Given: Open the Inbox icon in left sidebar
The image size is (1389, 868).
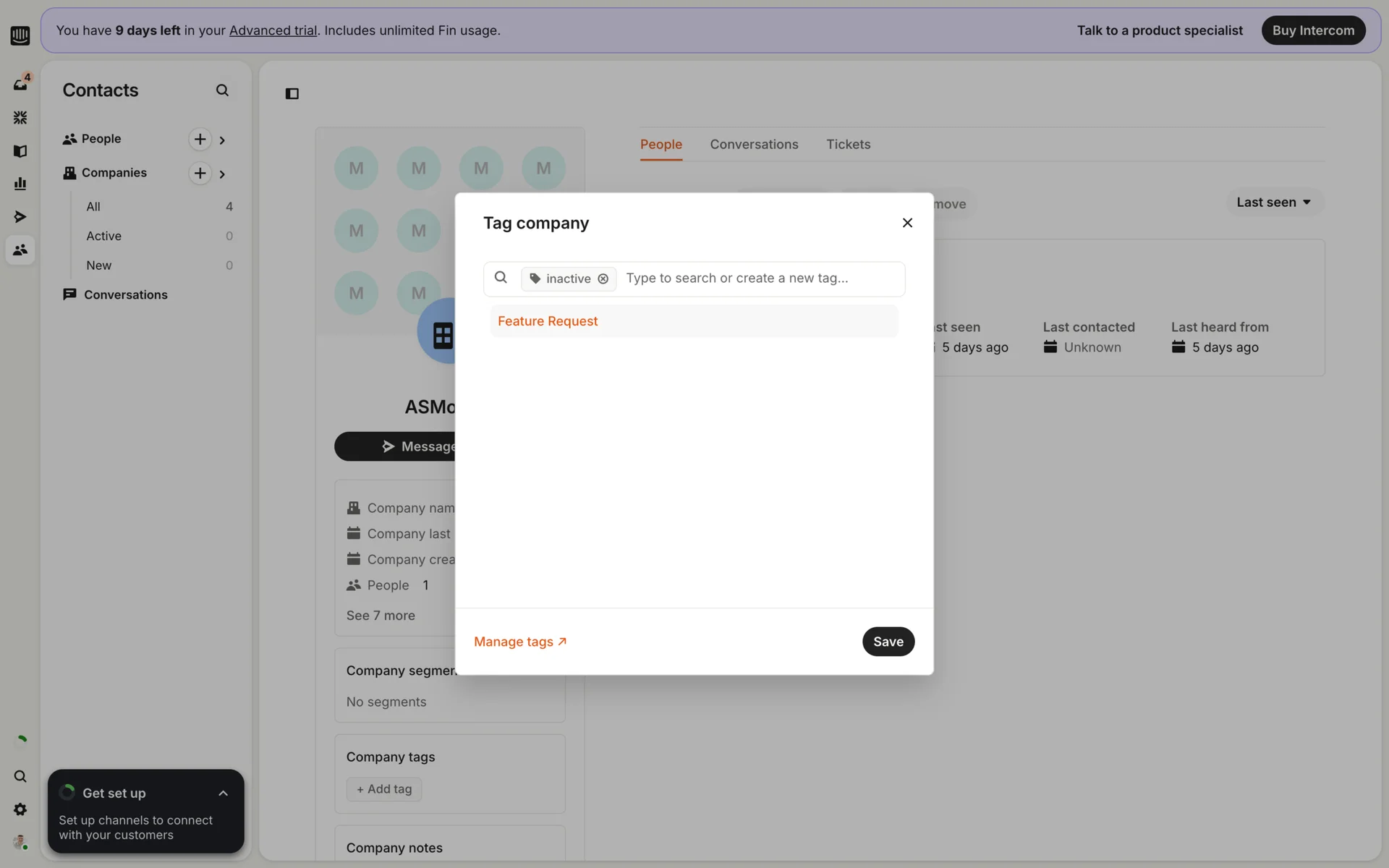Looking at the screenshot, I should point(20,84).
